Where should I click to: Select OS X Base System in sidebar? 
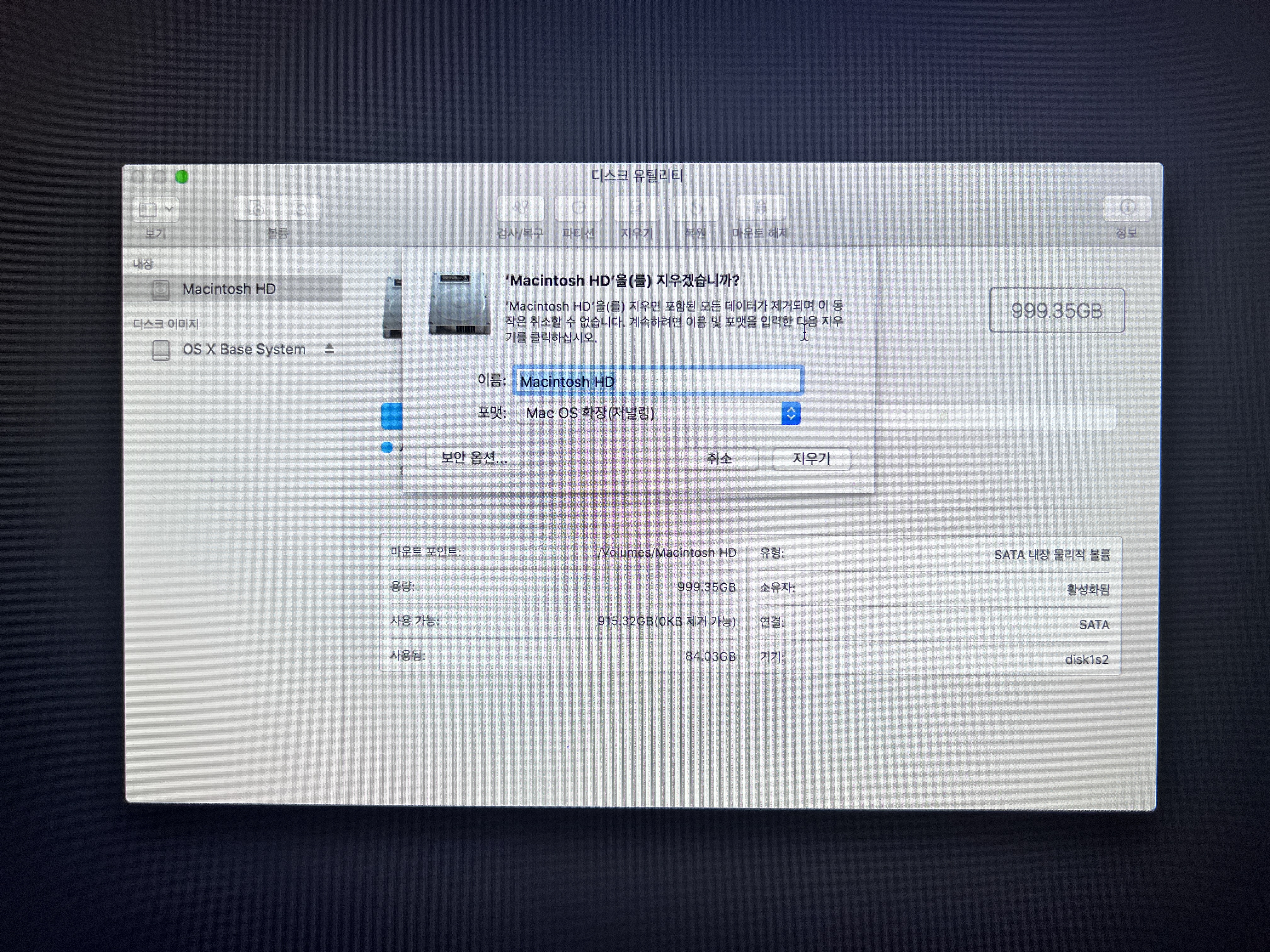(x=243, y=349)
